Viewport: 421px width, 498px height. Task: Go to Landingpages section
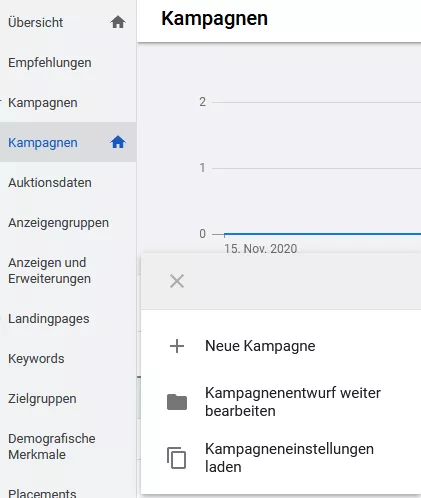[49, 319]
